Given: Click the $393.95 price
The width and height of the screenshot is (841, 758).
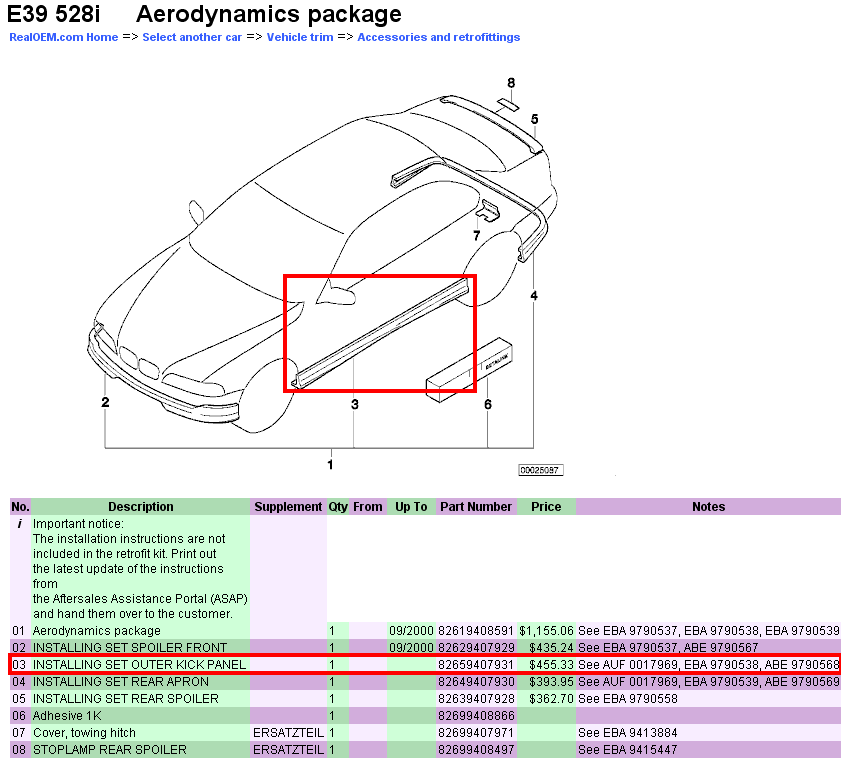Looking at the screenshot, I should point(551,682).
